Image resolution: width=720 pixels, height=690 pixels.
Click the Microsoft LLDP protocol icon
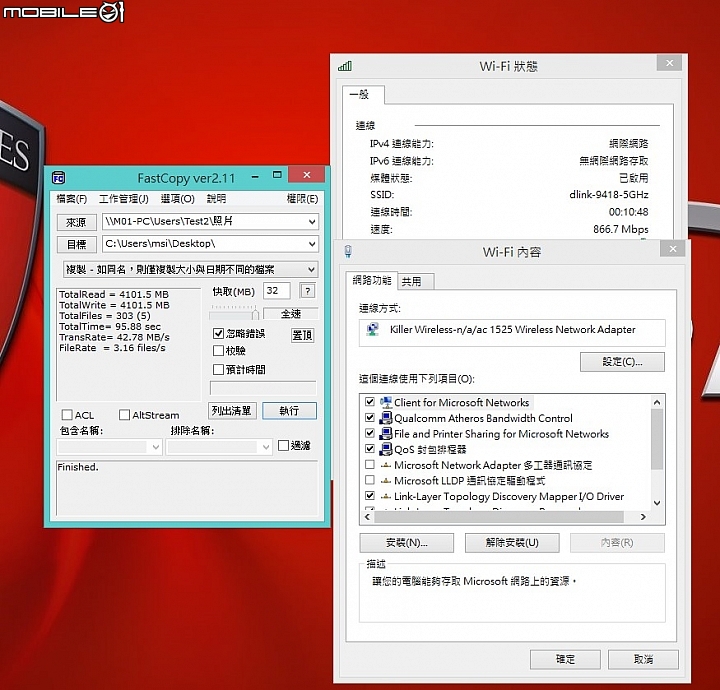click(386, 481)
